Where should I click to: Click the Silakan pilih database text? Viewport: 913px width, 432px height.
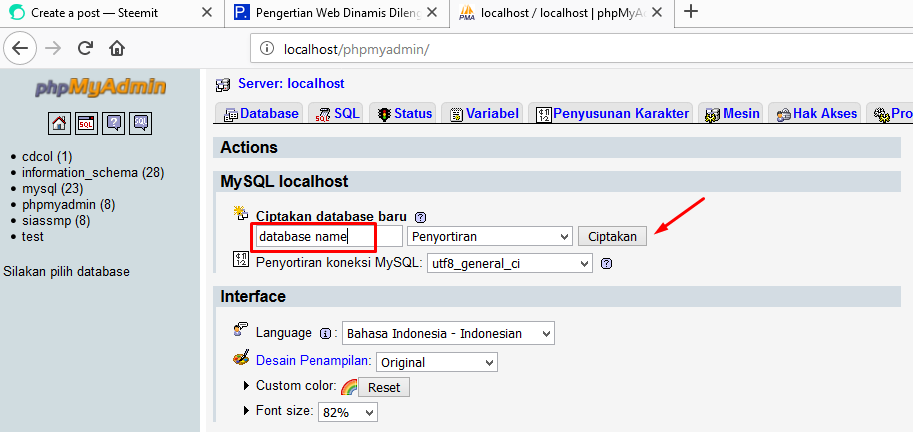(66, 271)
